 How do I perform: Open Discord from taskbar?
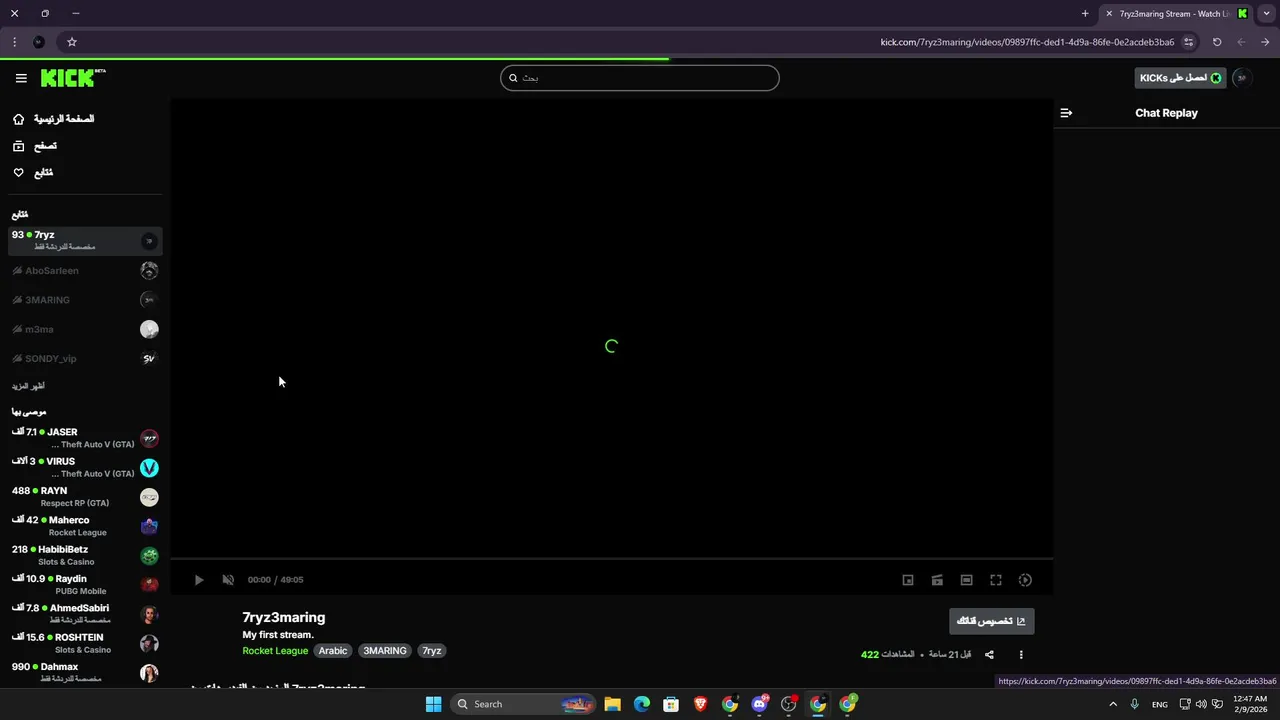tap(760, 704)
